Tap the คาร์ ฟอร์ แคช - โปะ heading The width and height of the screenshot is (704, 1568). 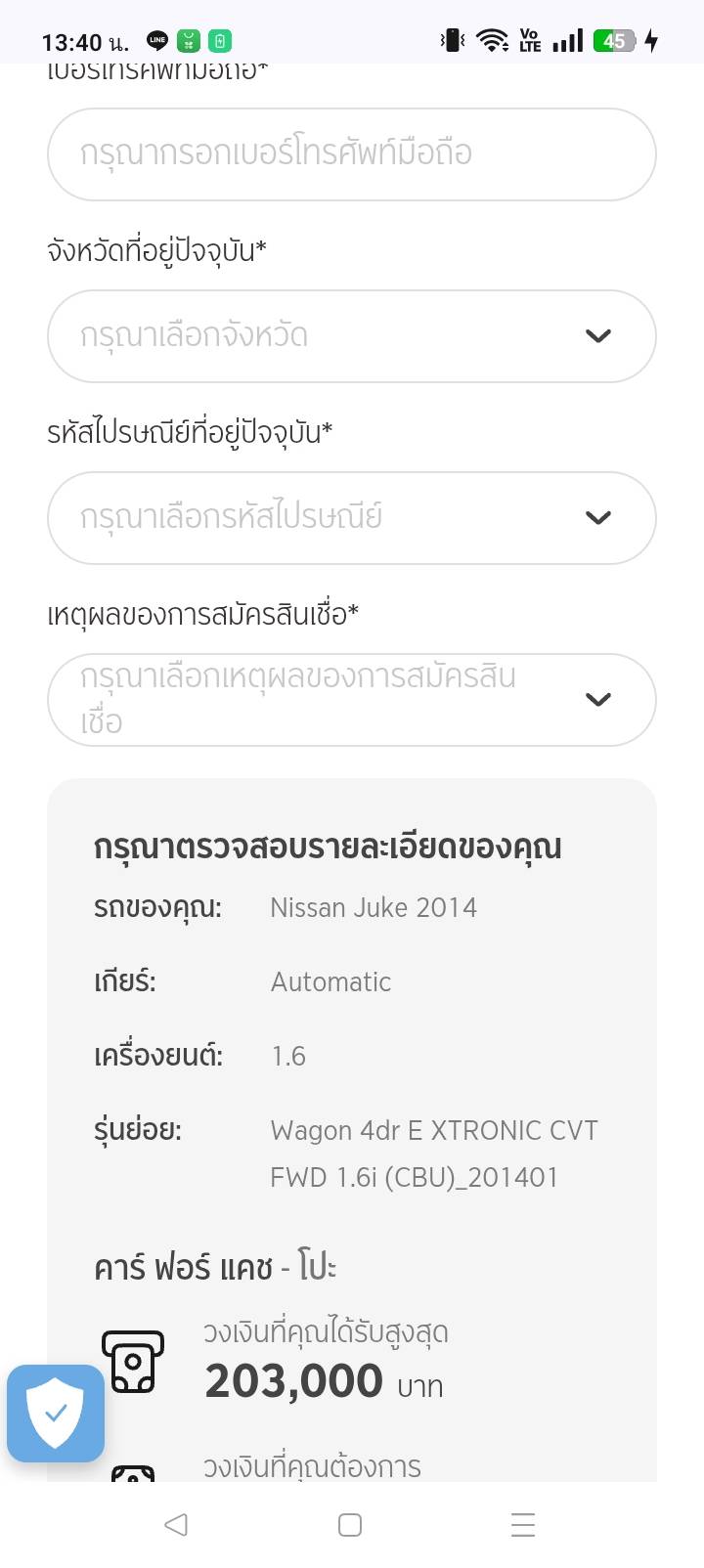click(x=215, y=1268)
